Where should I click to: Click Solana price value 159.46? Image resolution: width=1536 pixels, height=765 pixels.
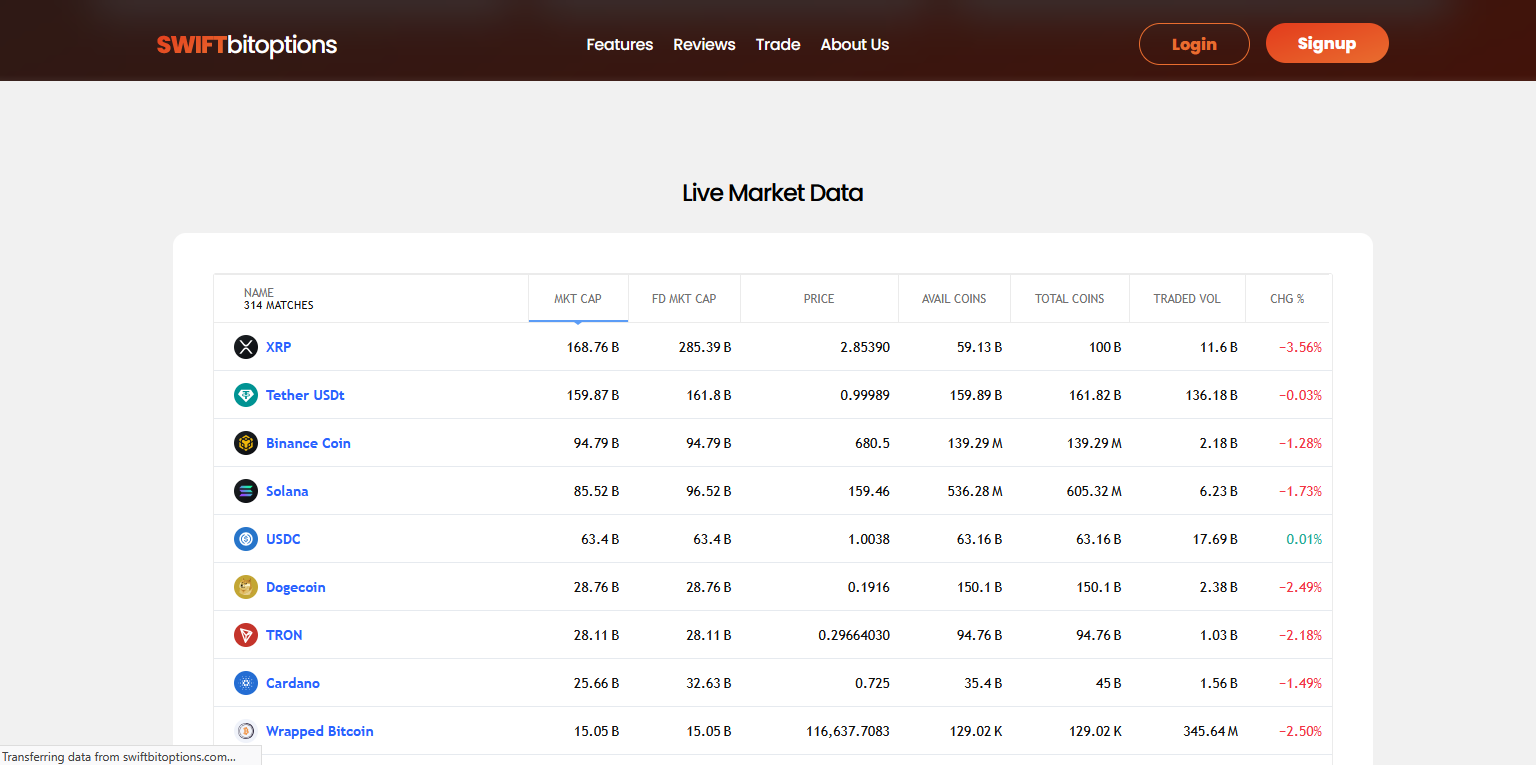(x=868, y=491)
